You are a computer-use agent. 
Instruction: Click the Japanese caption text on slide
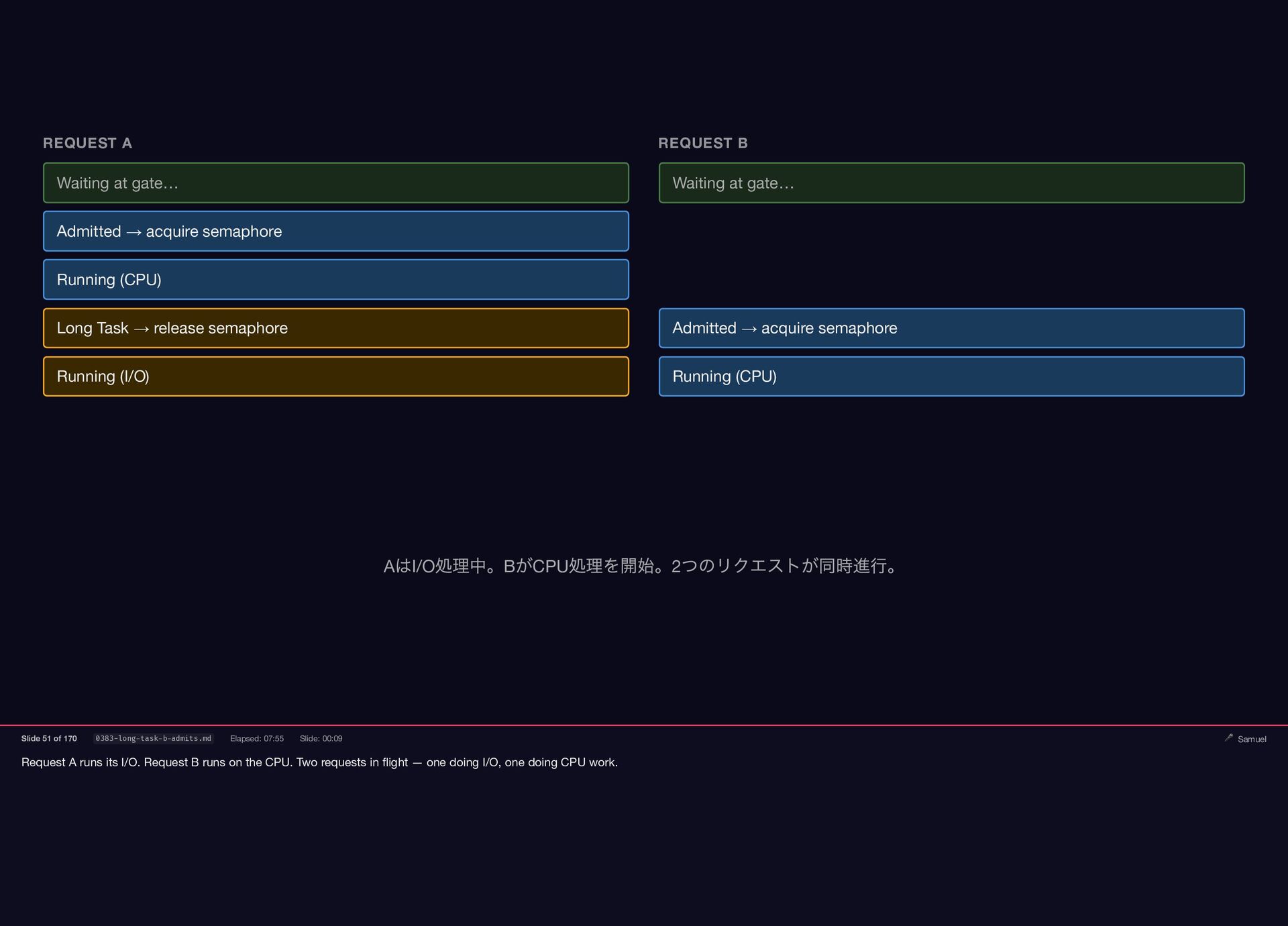point(643,566)
